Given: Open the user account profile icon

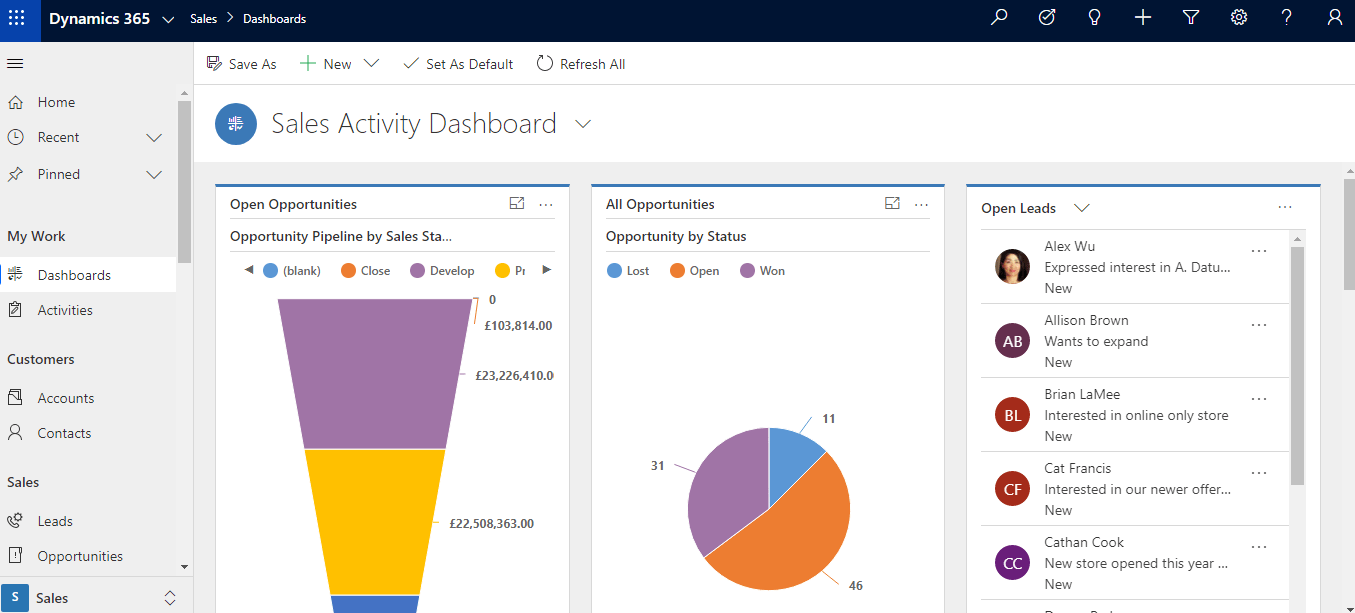Looking at the screenshot, I should 1335,18.
